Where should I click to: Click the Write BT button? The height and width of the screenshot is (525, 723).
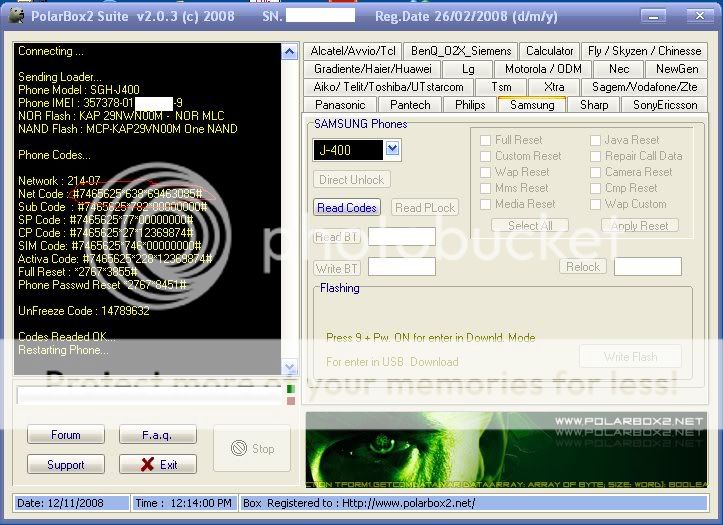click(337, 268)
